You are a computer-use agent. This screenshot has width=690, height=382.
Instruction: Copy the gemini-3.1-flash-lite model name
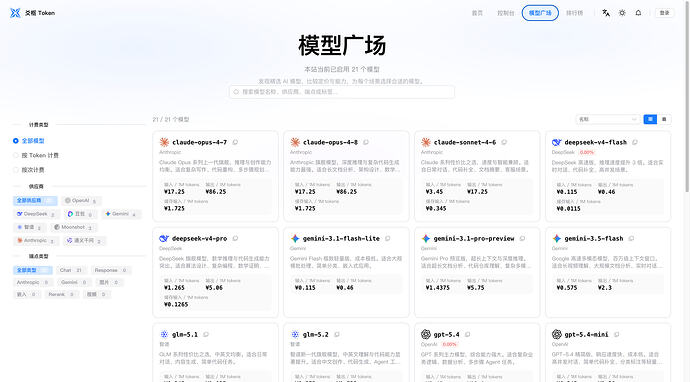(387, 239)
